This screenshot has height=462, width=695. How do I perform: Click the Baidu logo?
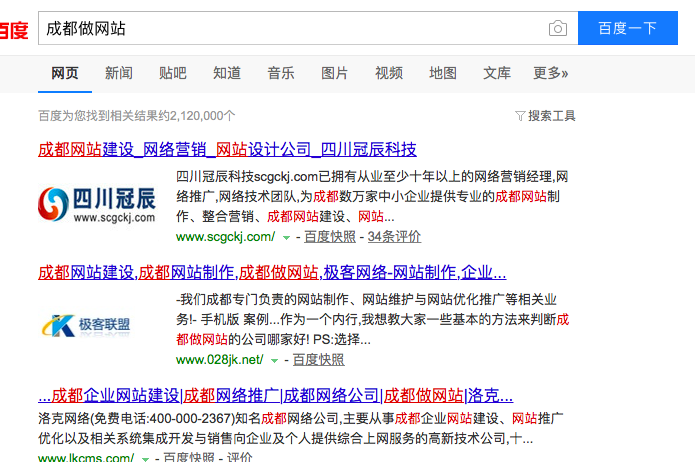(x=14, y=30)
